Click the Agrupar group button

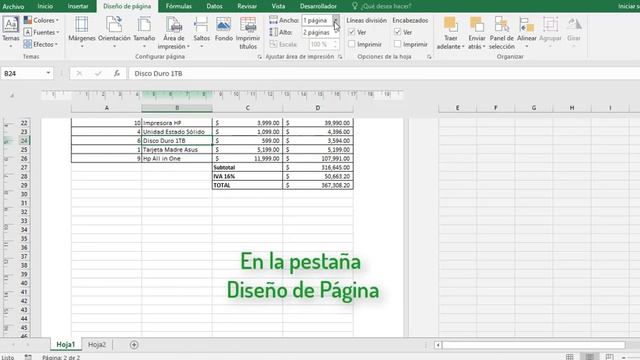(550, 32)
